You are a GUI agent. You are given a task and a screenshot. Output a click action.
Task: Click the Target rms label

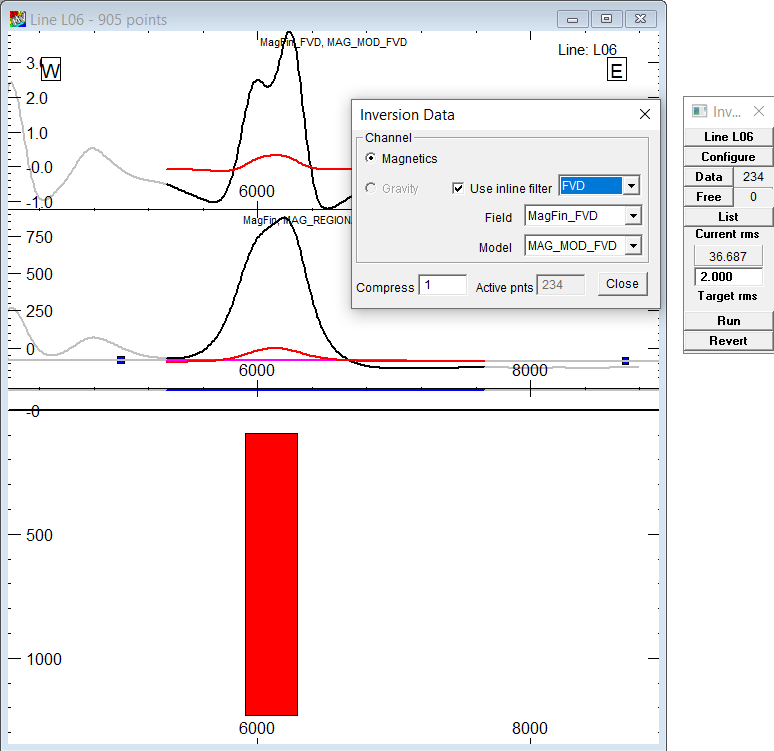click(x=728, y=296)
